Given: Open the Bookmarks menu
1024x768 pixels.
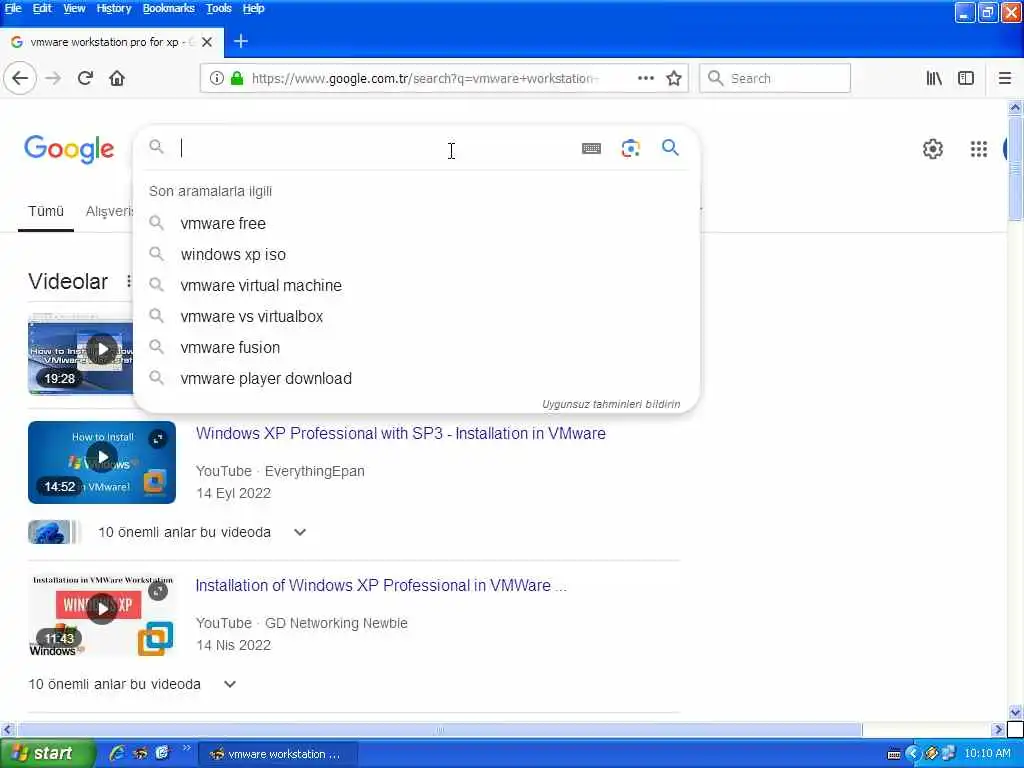Looking at the screenshot, I should [x=168, y=8].
